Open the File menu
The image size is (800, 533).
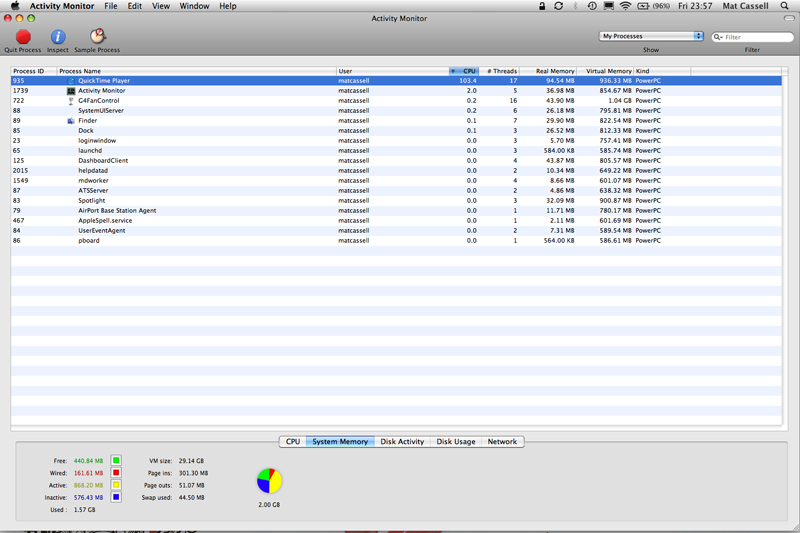[x=111, y=6]
